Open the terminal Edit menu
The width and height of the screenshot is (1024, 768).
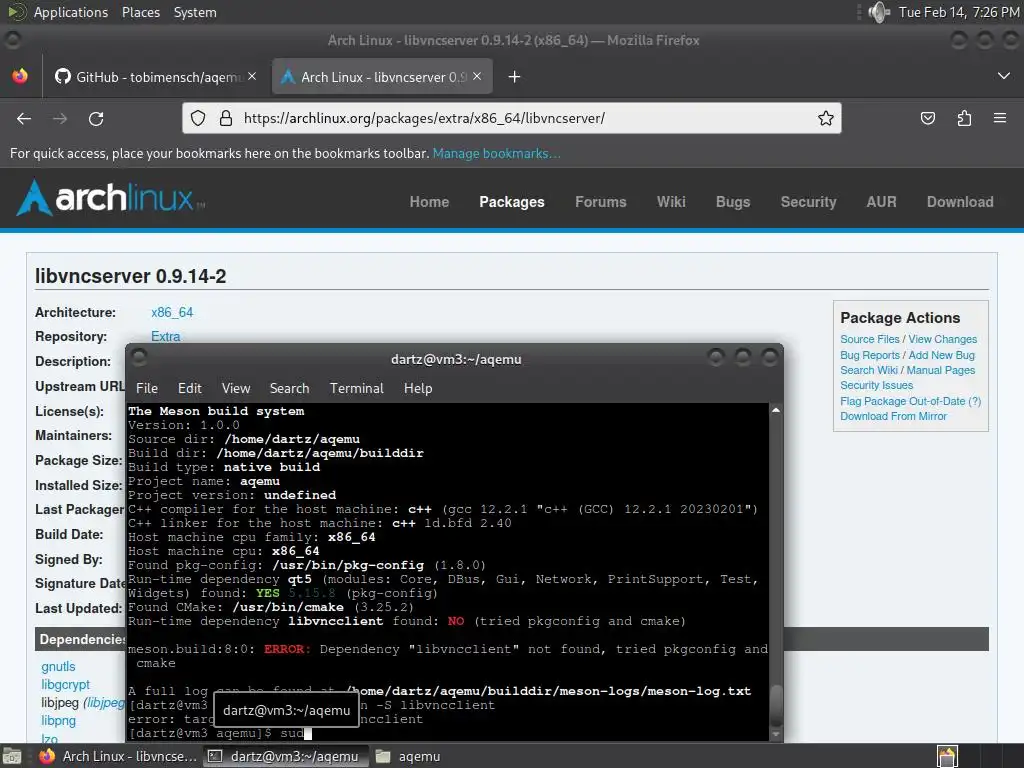pyautogui.click(x=189, y=388)
